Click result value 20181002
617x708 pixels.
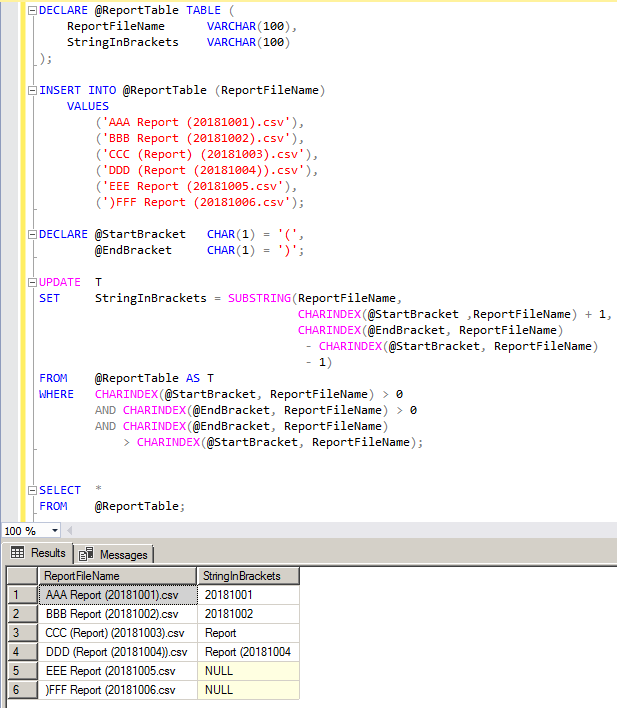248,614
